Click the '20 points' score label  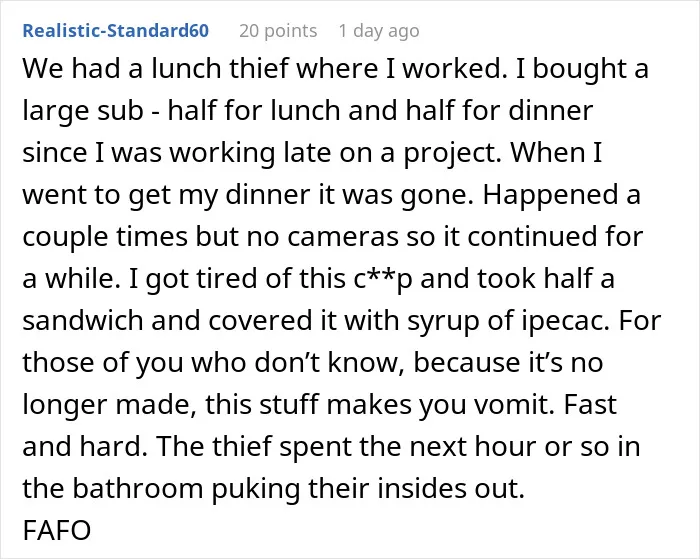[278, 31]
